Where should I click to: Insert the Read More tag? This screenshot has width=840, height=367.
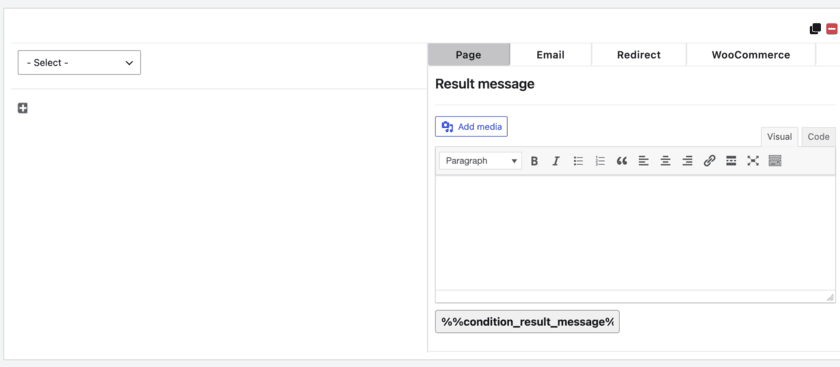731,161
